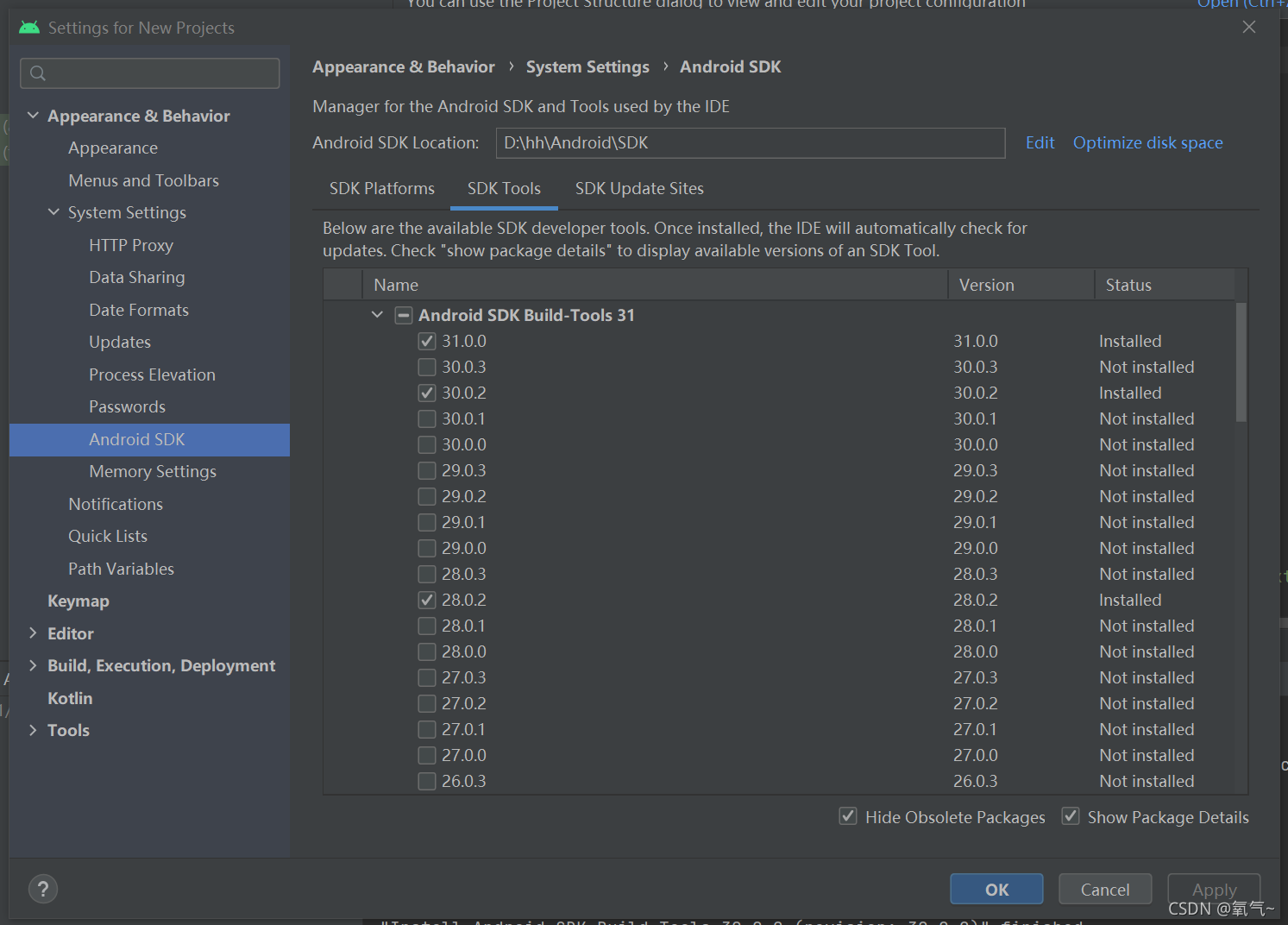Viewport: 1288px width, 925px height.
Task: Open Keymap settings
Action: pyautogui.click(x=79, y=601)
